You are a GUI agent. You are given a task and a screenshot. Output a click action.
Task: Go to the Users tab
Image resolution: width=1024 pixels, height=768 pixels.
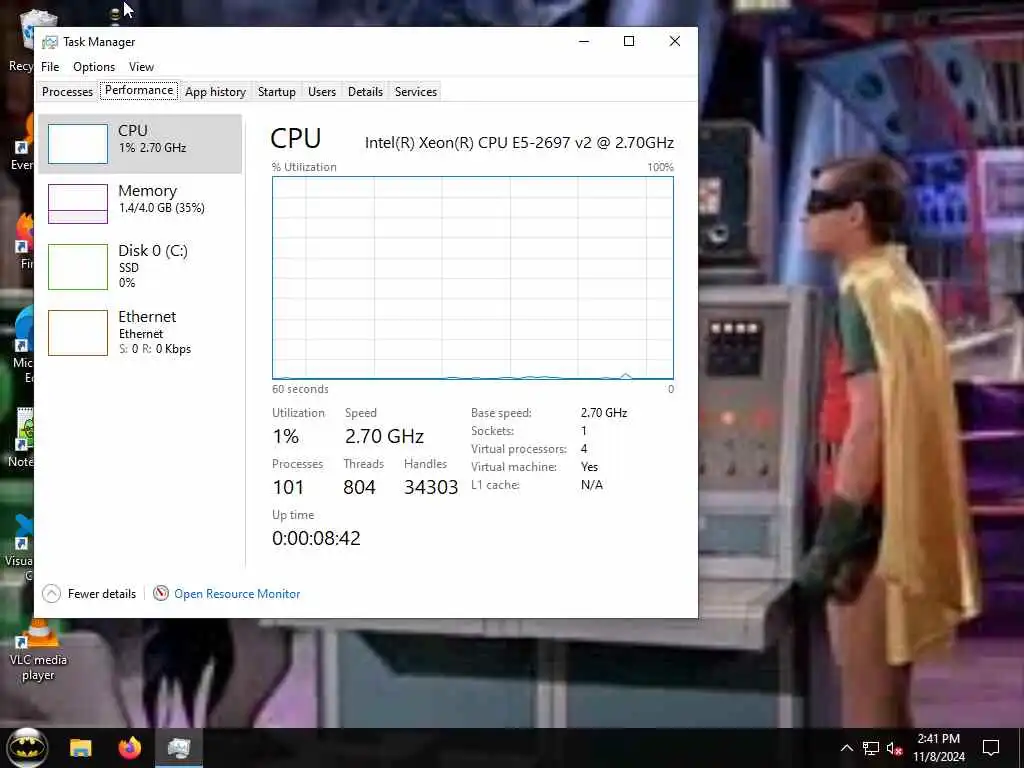[322, 91]
